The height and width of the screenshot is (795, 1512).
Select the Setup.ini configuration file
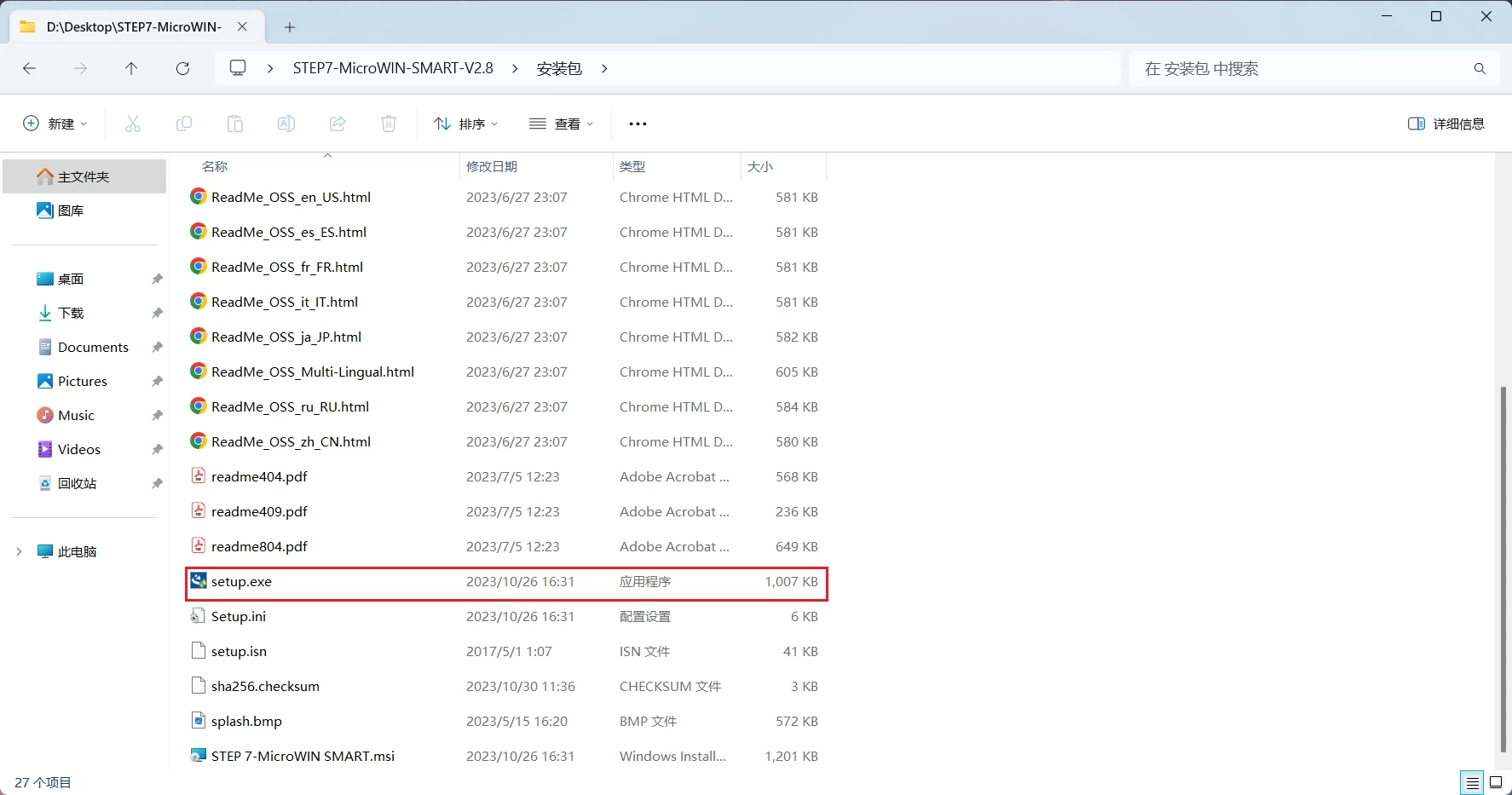click(506, 617)
